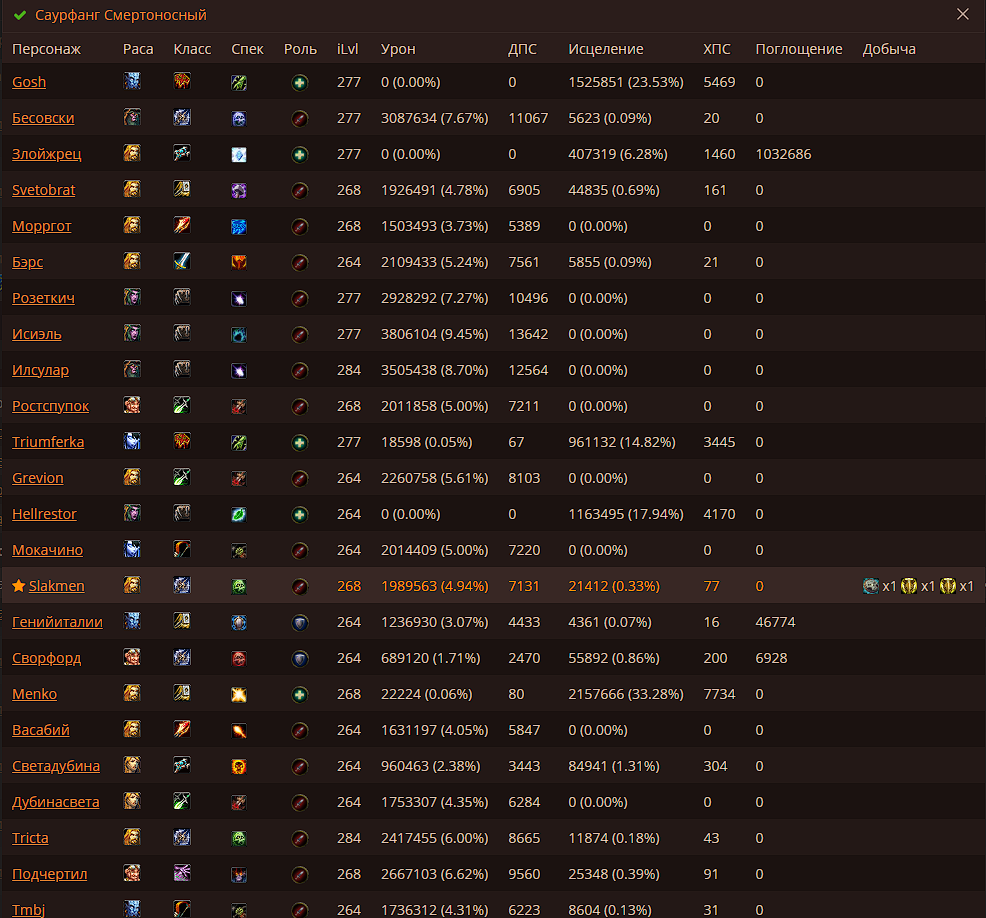Click the green checkmark beside Саурфанг Смертоносный
This screenshot has width=986, height=918.
click(20, 16)
